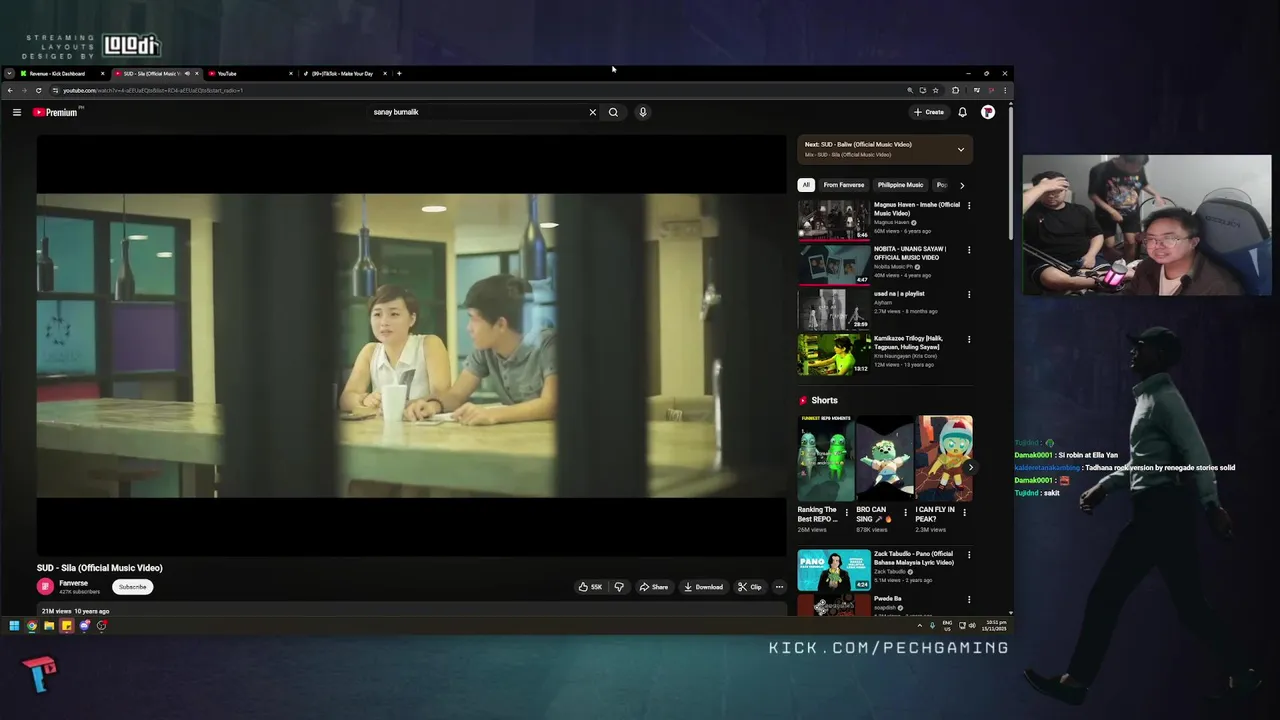
Task: Open the Fanverse channel avatar
Action: pyautogui.click(x=45, y=587)
